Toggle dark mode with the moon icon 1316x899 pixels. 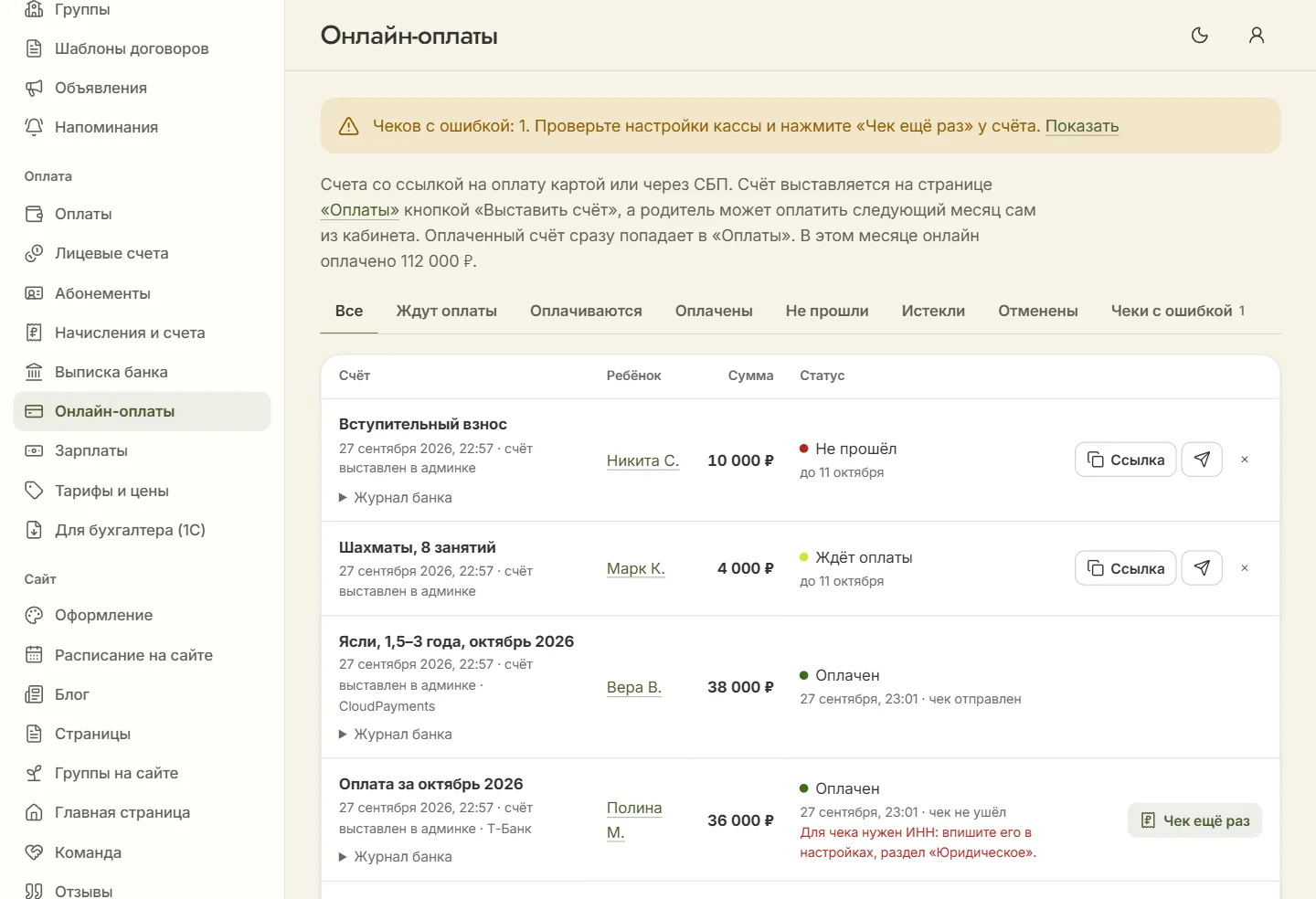1200,36
